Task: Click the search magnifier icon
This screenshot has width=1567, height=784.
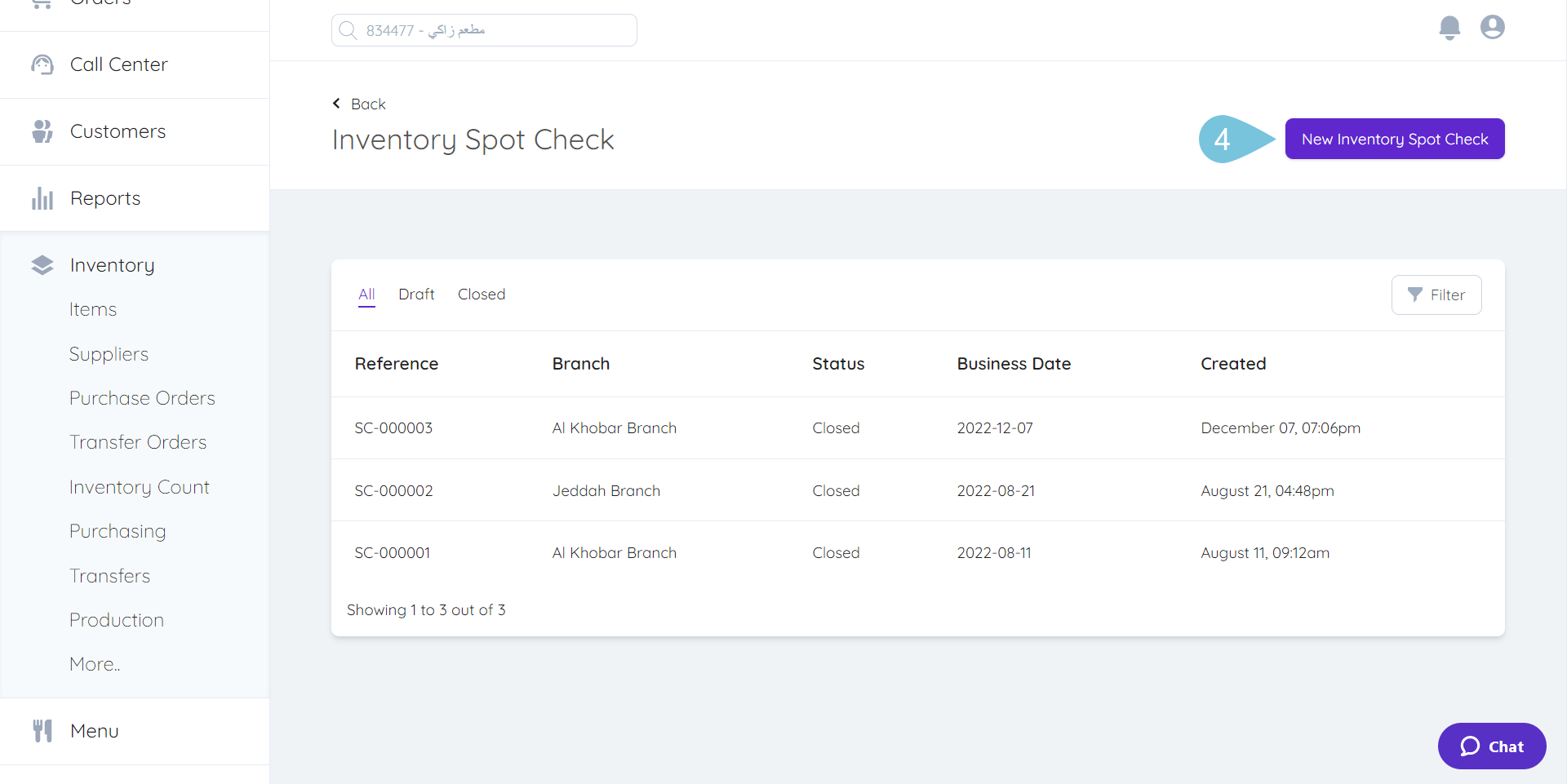Action: point(348,30)
